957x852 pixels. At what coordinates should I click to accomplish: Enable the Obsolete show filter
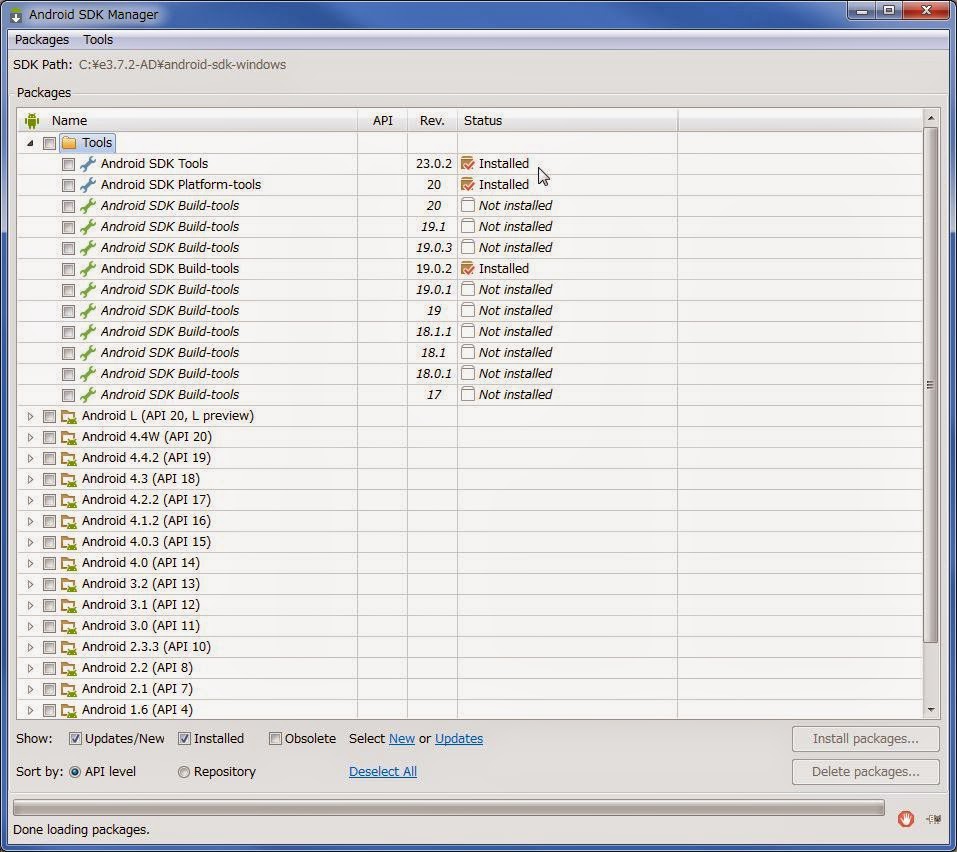(x=275, y=739)
